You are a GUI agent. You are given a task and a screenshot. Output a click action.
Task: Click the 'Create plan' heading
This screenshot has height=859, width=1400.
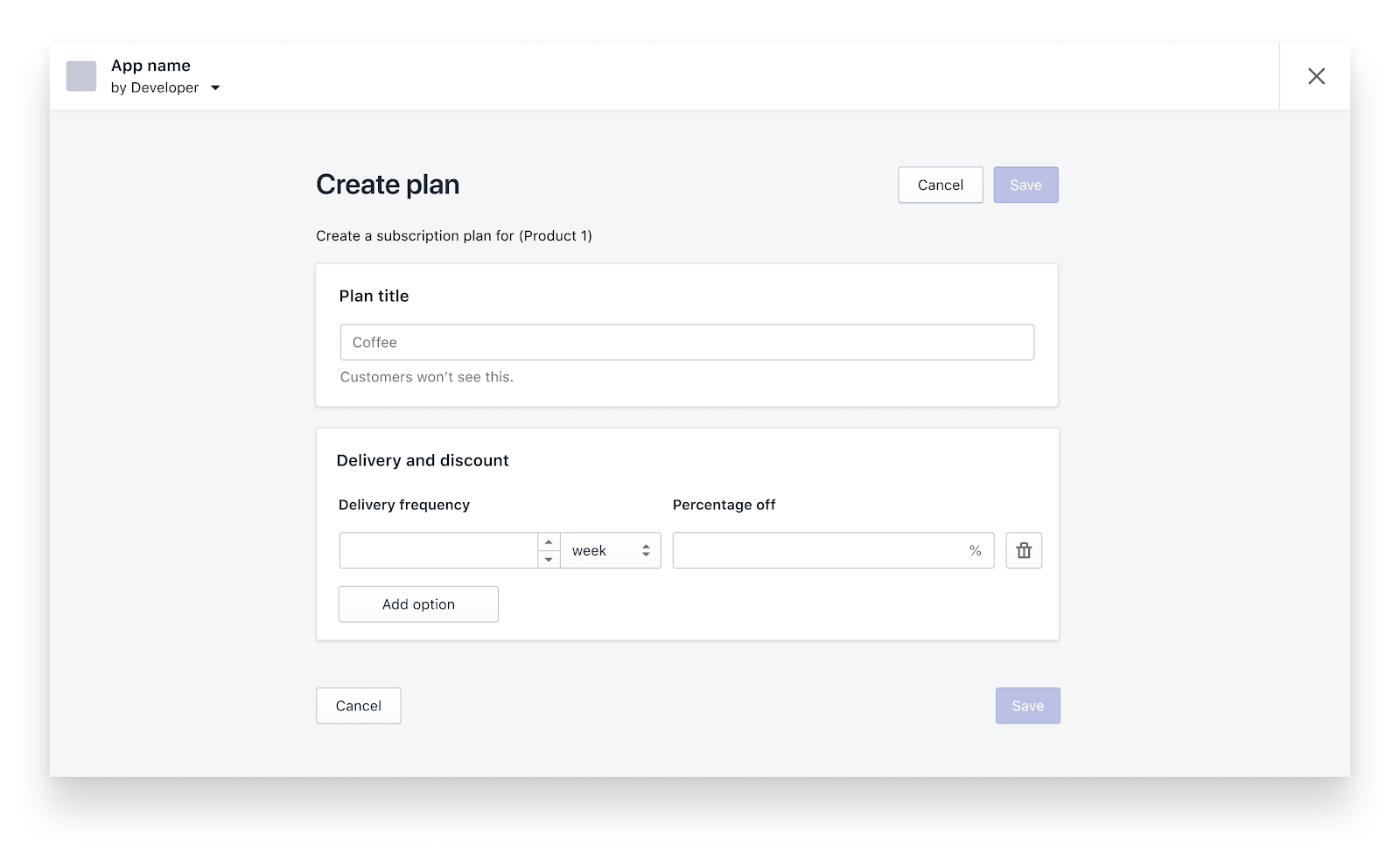(388, 185)
